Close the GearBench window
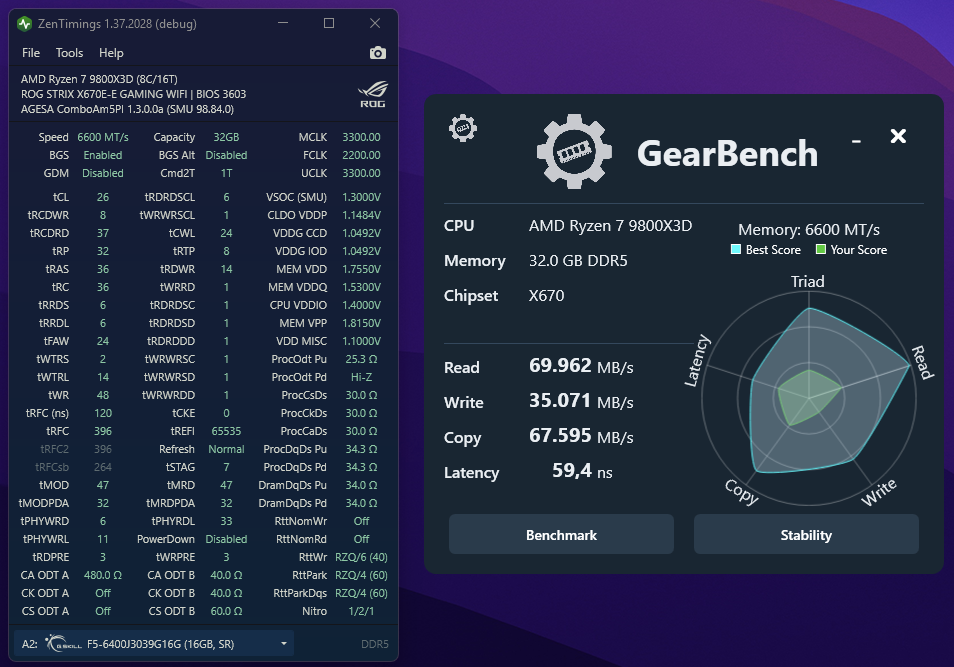 pos(898,136)
